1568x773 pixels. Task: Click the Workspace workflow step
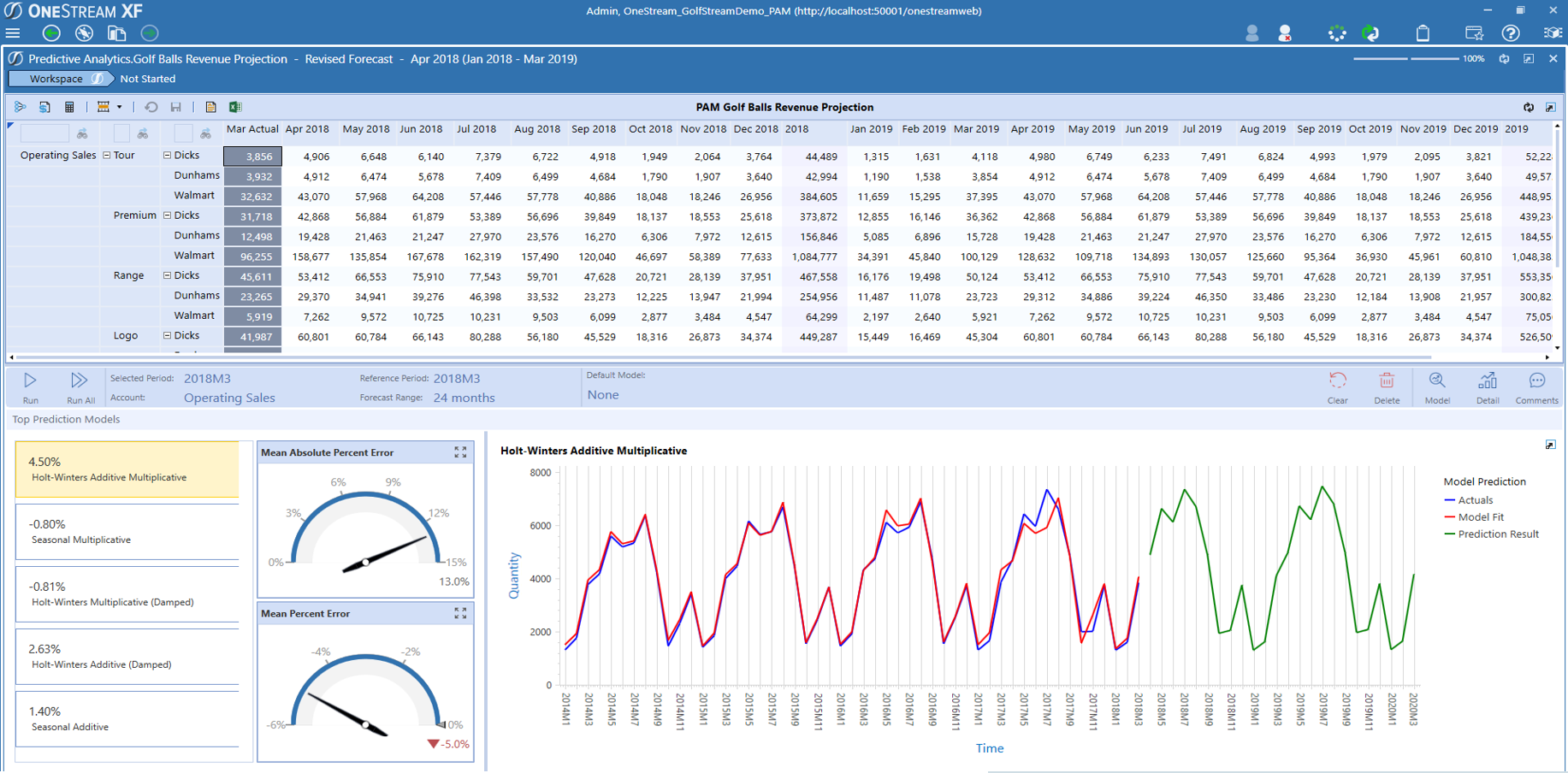coord(56,79)
